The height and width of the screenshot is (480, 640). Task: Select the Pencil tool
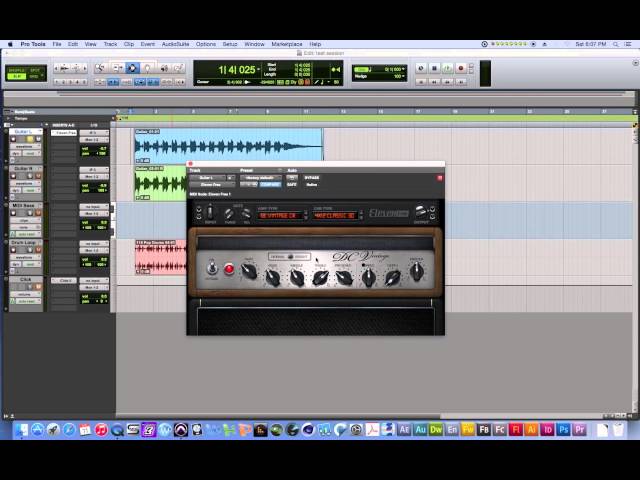179,68
